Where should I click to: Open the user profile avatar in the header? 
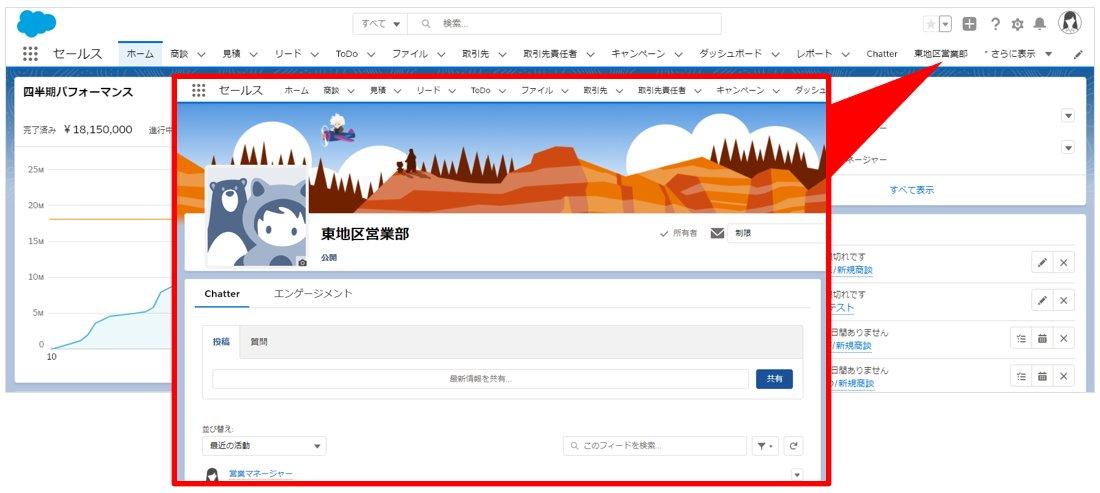point(1071,23)
